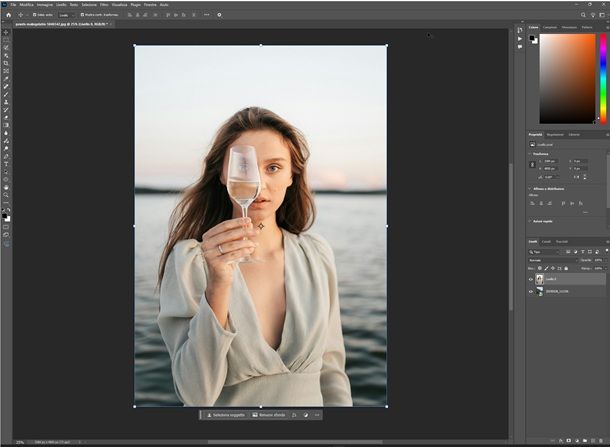Open the Immagine menu
The image size is (610, 447).
[45, 5]
